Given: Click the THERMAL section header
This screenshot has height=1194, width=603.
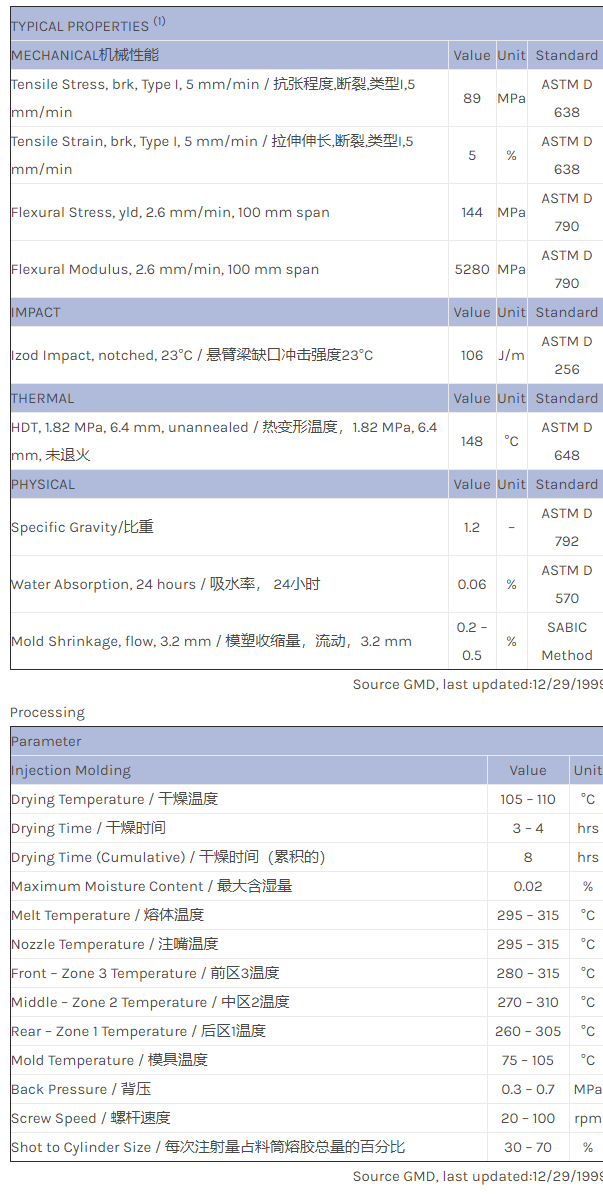Looking at the screenshot, I should click(43, 398).
